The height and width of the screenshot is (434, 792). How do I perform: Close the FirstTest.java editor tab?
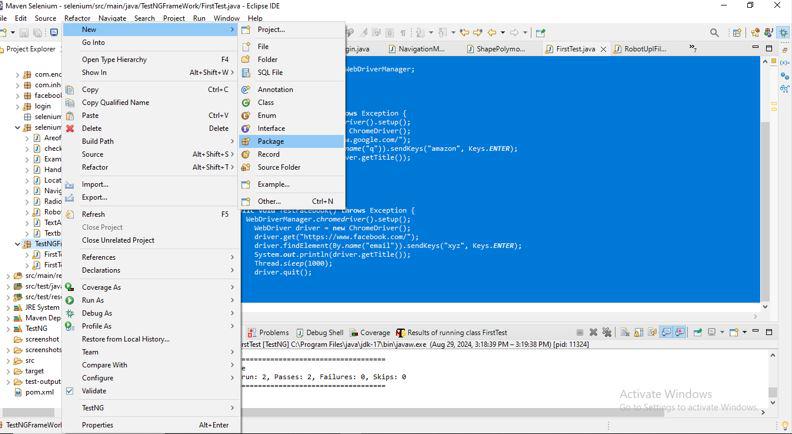tap(603, 50)
